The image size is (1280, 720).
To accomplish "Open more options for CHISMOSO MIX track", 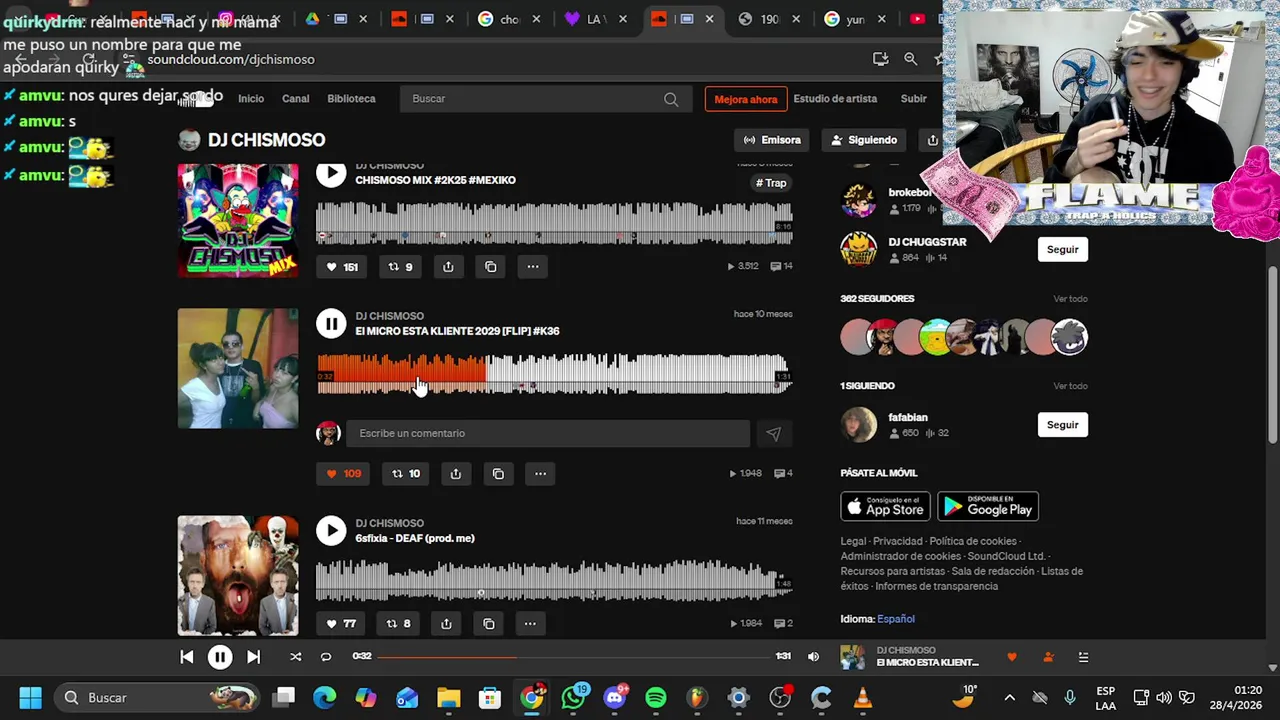I will tap(533, 267).
